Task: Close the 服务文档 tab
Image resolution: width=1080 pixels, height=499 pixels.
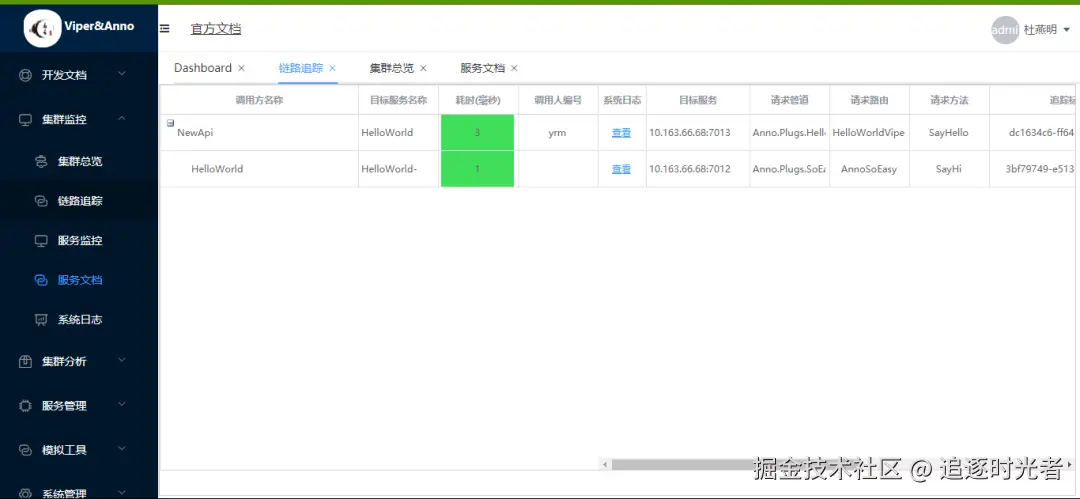Action: (x=514, y=68)
